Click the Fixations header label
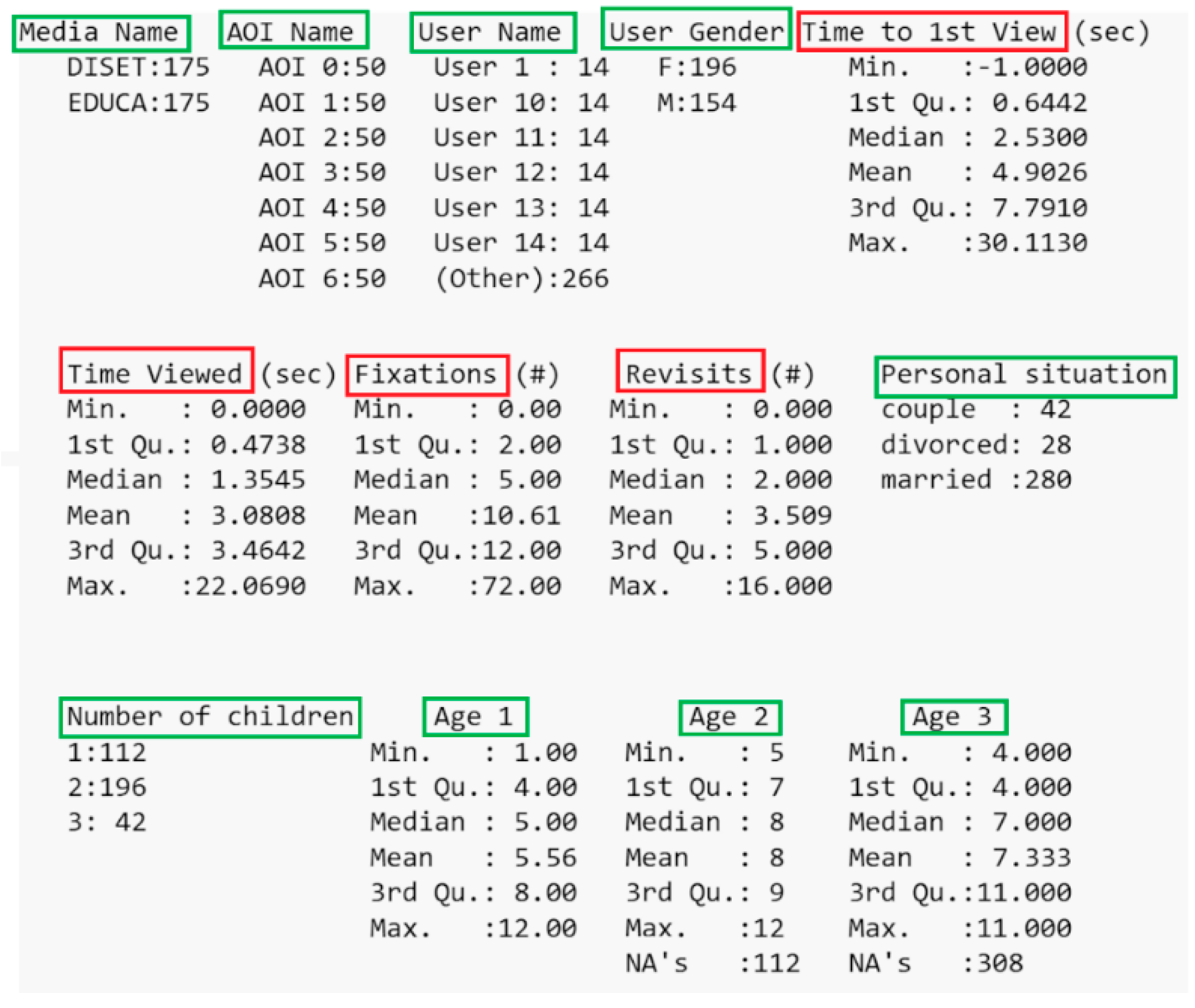 pyautogui.click(x=427, y=376)
